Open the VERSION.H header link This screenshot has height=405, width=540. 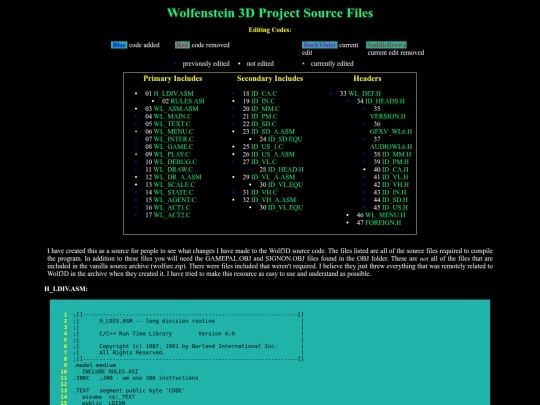[x=387, y=116]
